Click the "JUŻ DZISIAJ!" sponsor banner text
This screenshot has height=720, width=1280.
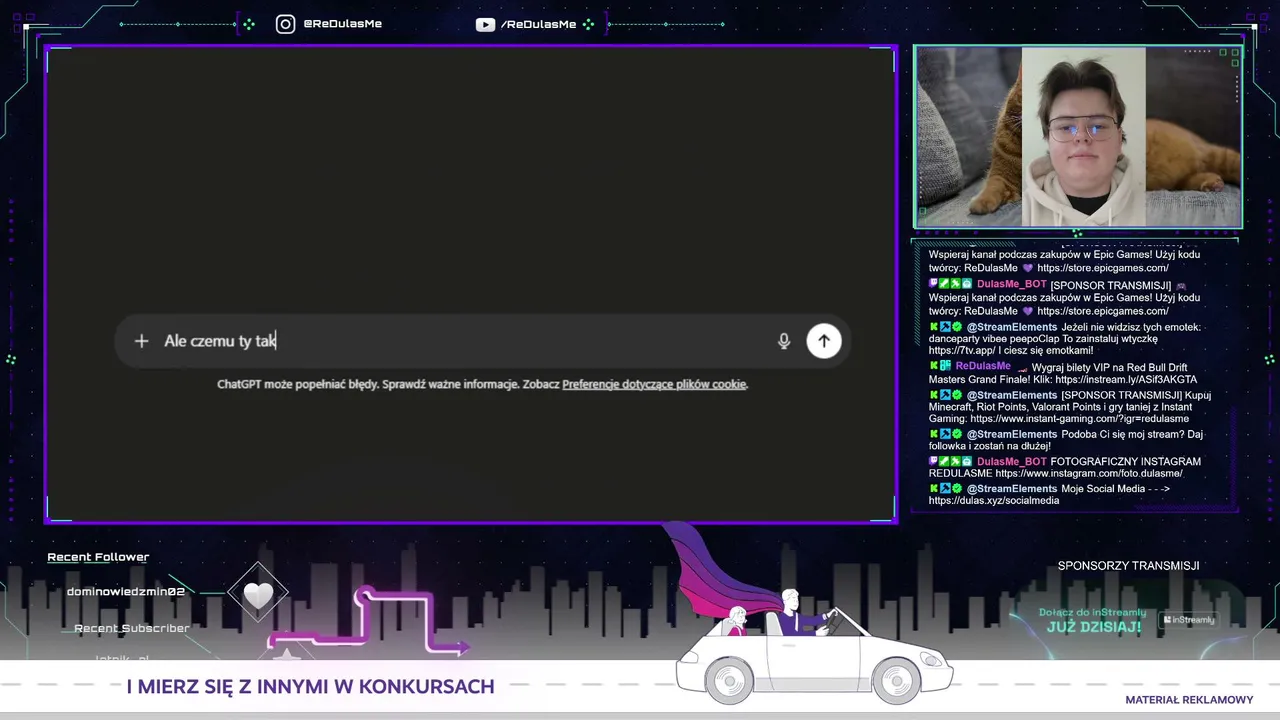(1094, 627)
